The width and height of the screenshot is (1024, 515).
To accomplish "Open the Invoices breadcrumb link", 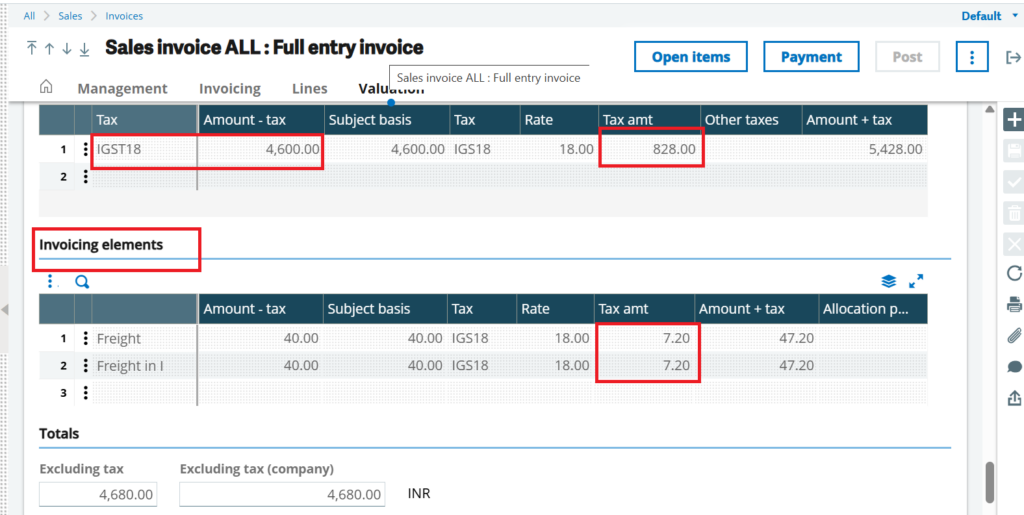I will [124, 16].
